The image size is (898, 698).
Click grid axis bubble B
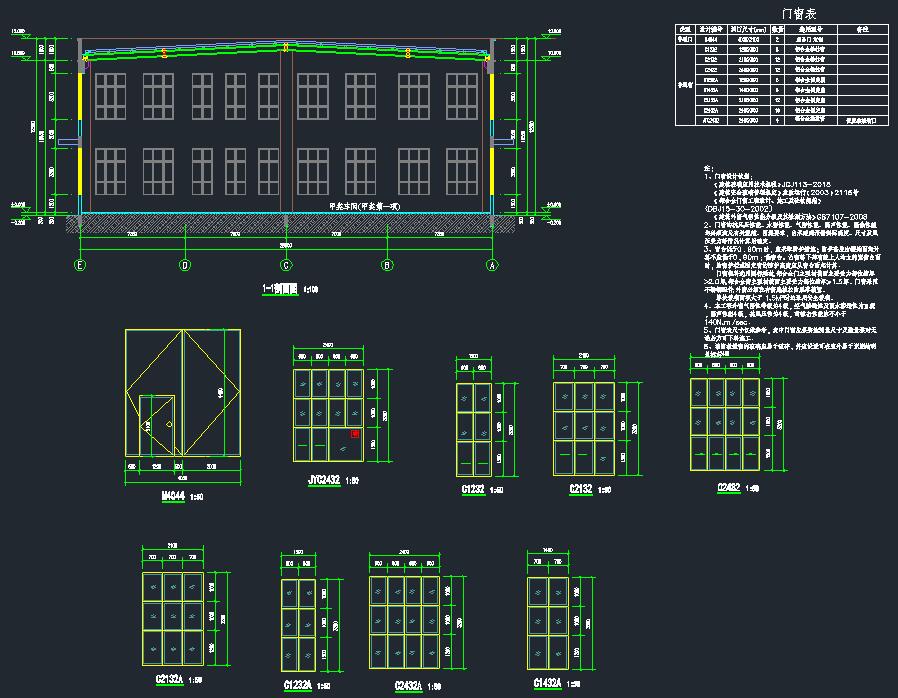(x=388, y=265)
